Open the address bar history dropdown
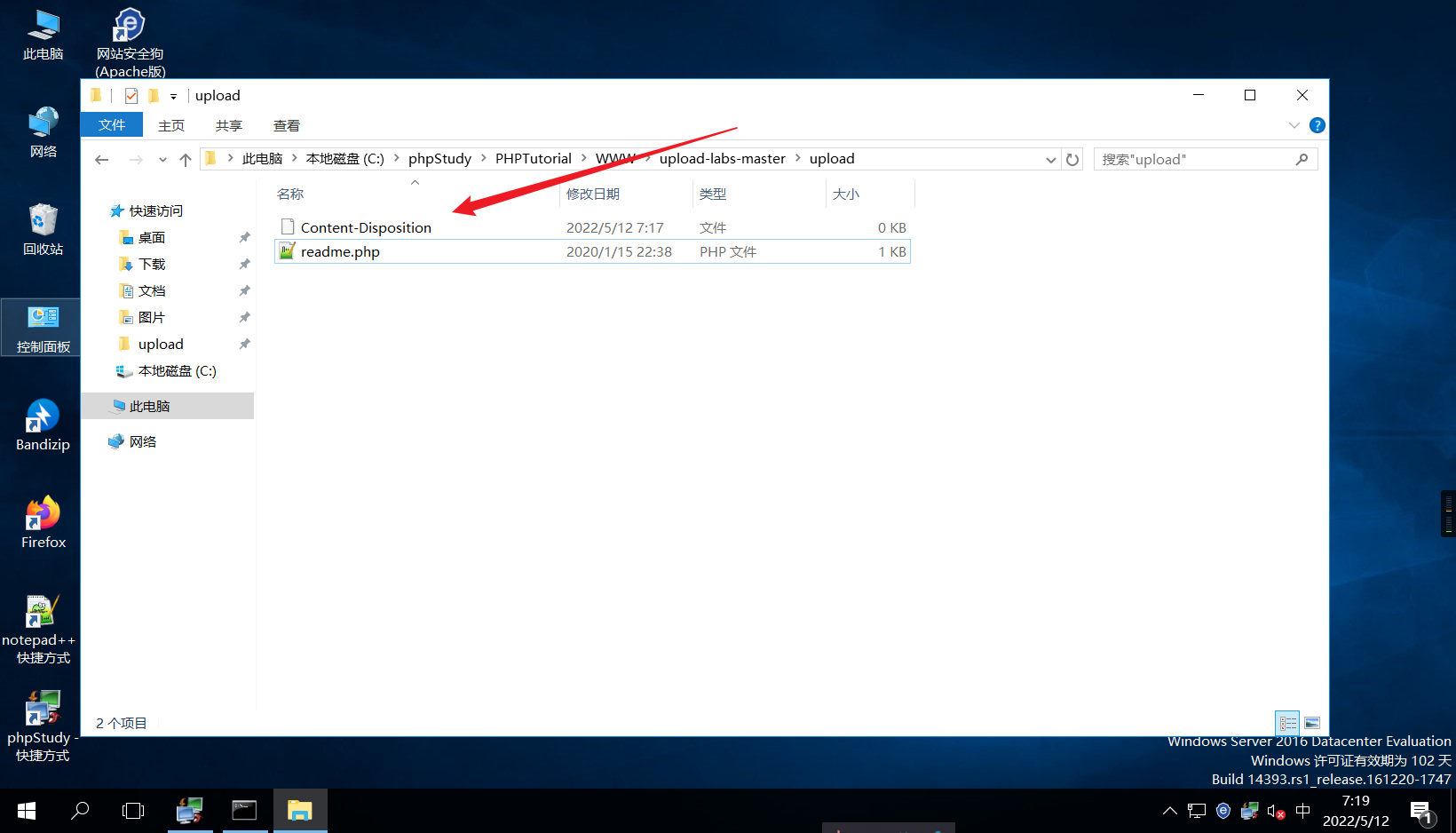Screen dimensions: 1456x833 1051,160
